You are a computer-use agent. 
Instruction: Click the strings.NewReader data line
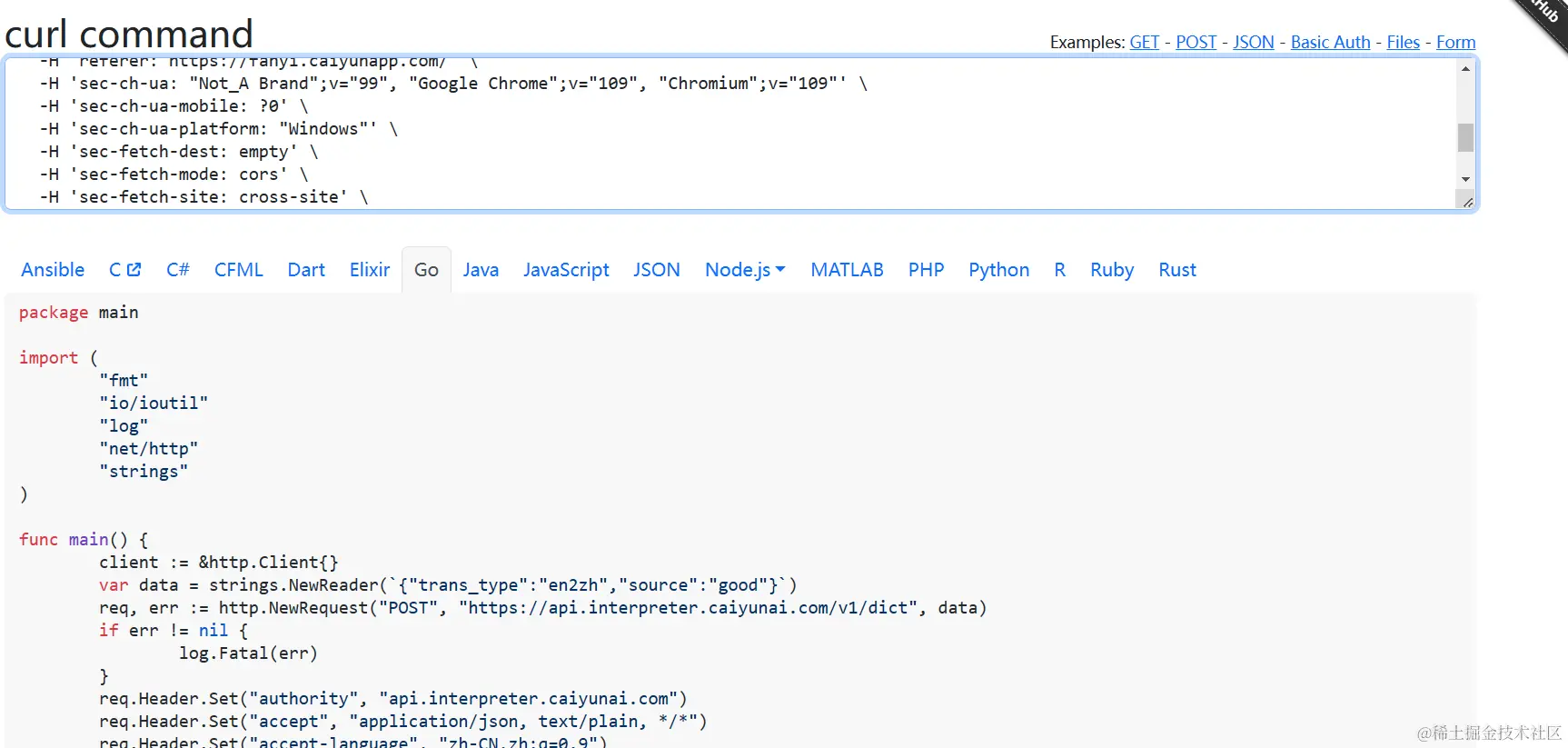[x=448, y=584]
